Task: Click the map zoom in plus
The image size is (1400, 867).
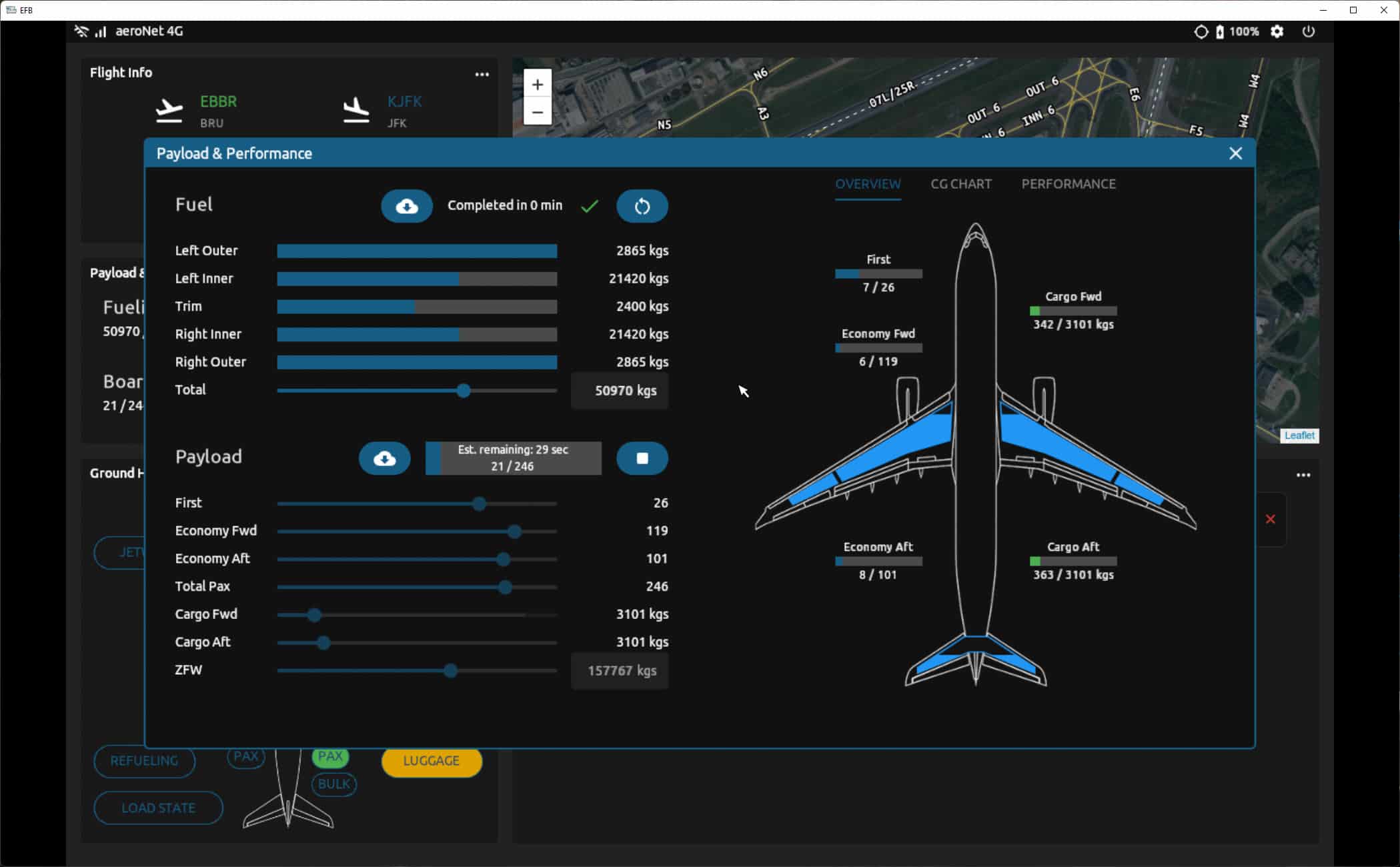Action: point(538,85)
